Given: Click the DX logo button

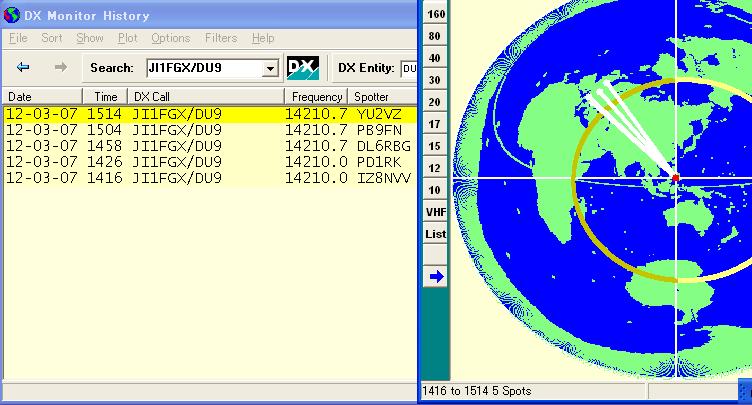Looking at the screenshot, I should coord(303,68).
